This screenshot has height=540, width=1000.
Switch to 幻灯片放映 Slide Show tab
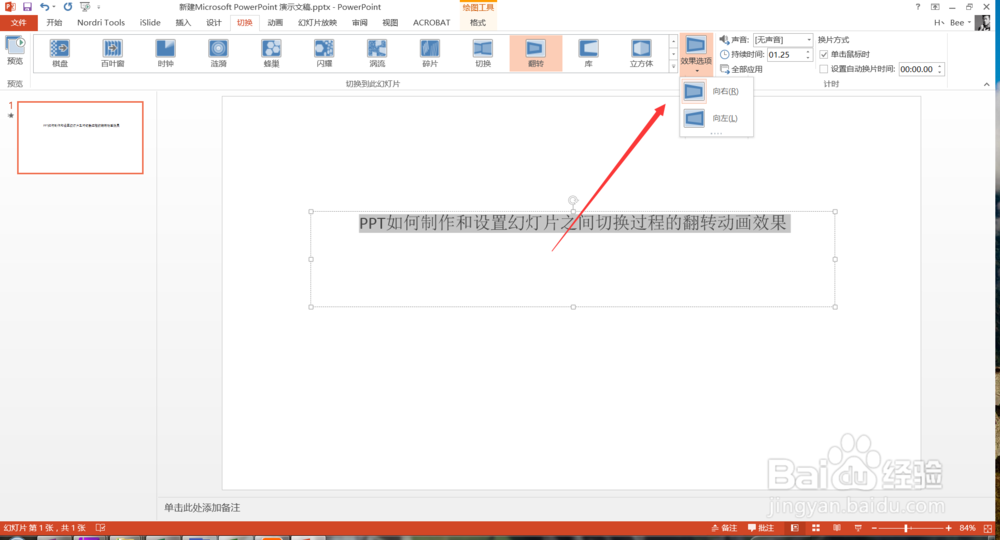pyautogui.click(x=317, y=22)
